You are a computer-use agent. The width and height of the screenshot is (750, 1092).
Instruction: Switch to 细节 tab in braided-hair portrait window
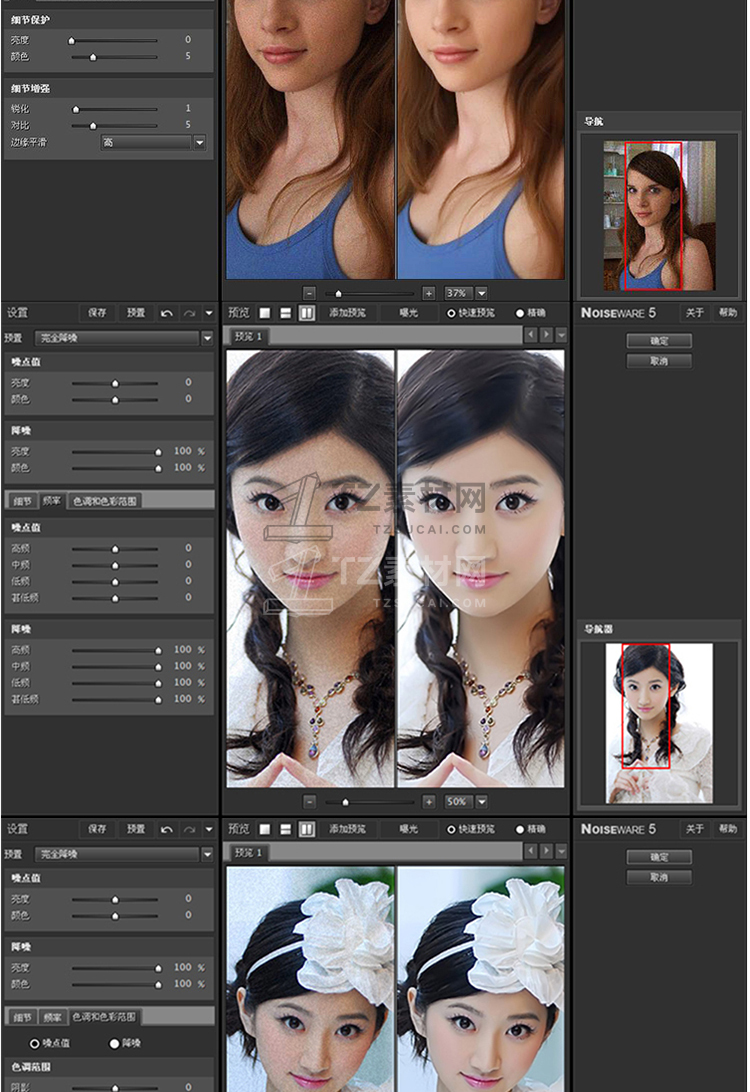coord(22,501)
